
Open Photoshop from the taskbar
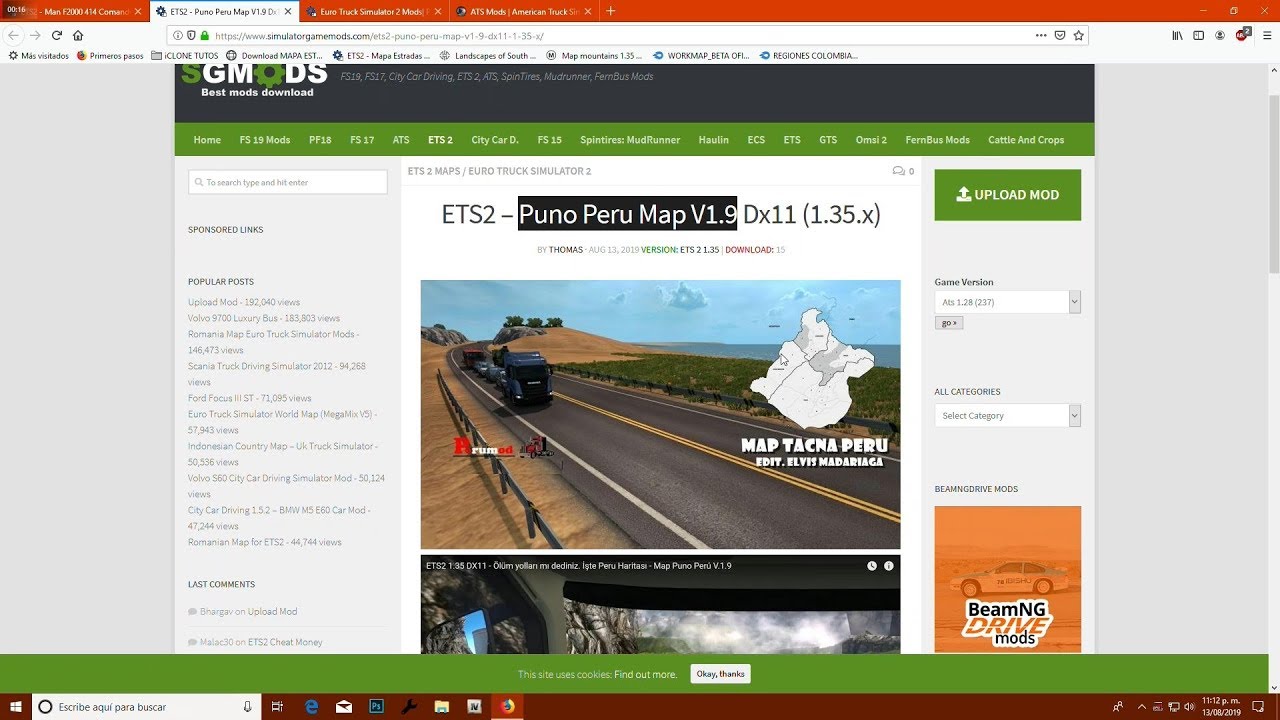coord(377,707)
